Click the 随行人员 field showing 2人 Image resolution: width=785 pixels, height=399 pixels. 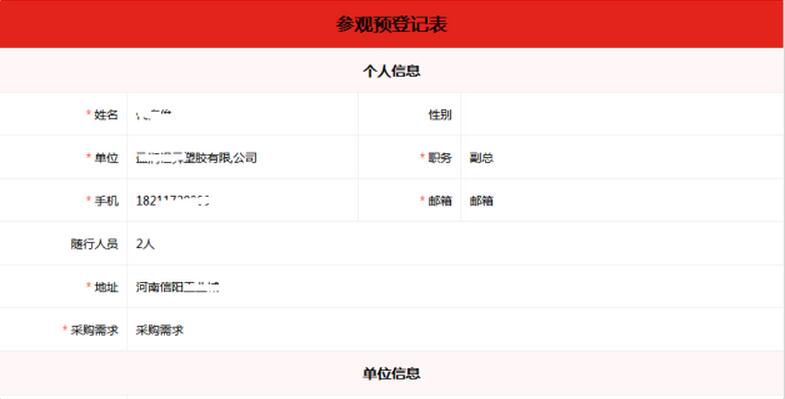455,243
